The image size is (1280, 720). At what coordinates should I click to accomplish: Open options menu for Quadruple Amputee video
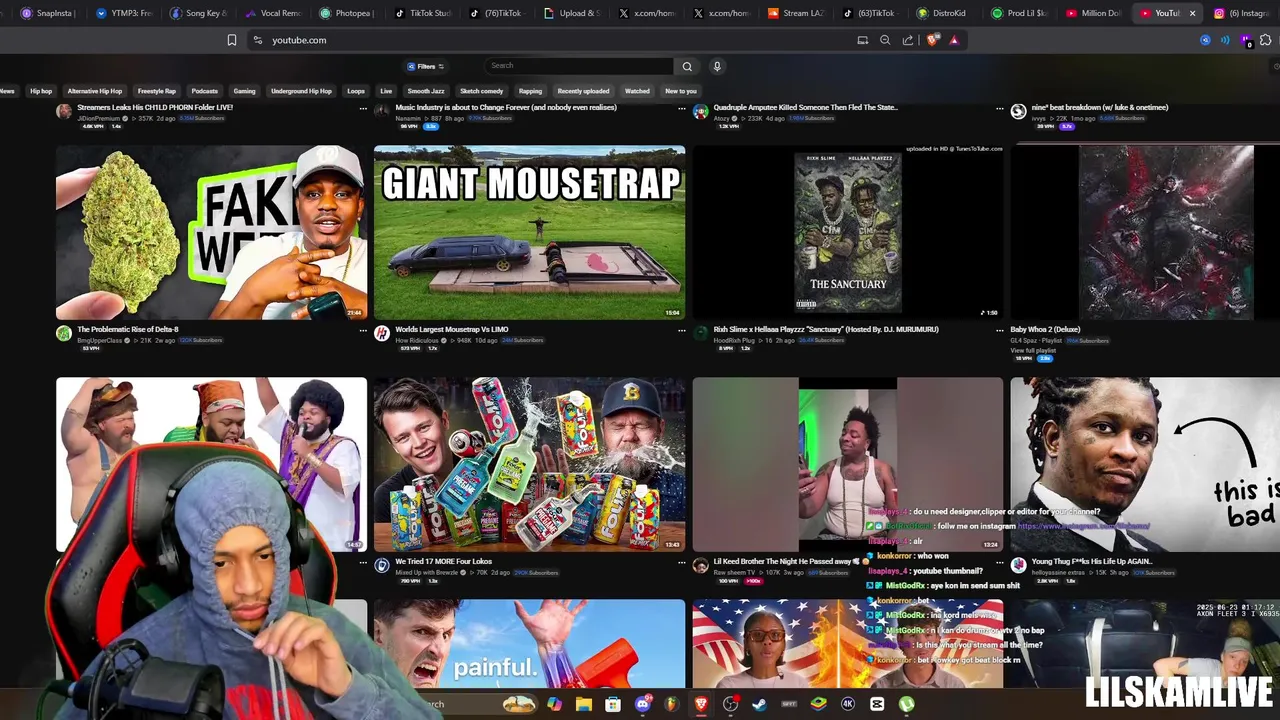click(999, 108)
